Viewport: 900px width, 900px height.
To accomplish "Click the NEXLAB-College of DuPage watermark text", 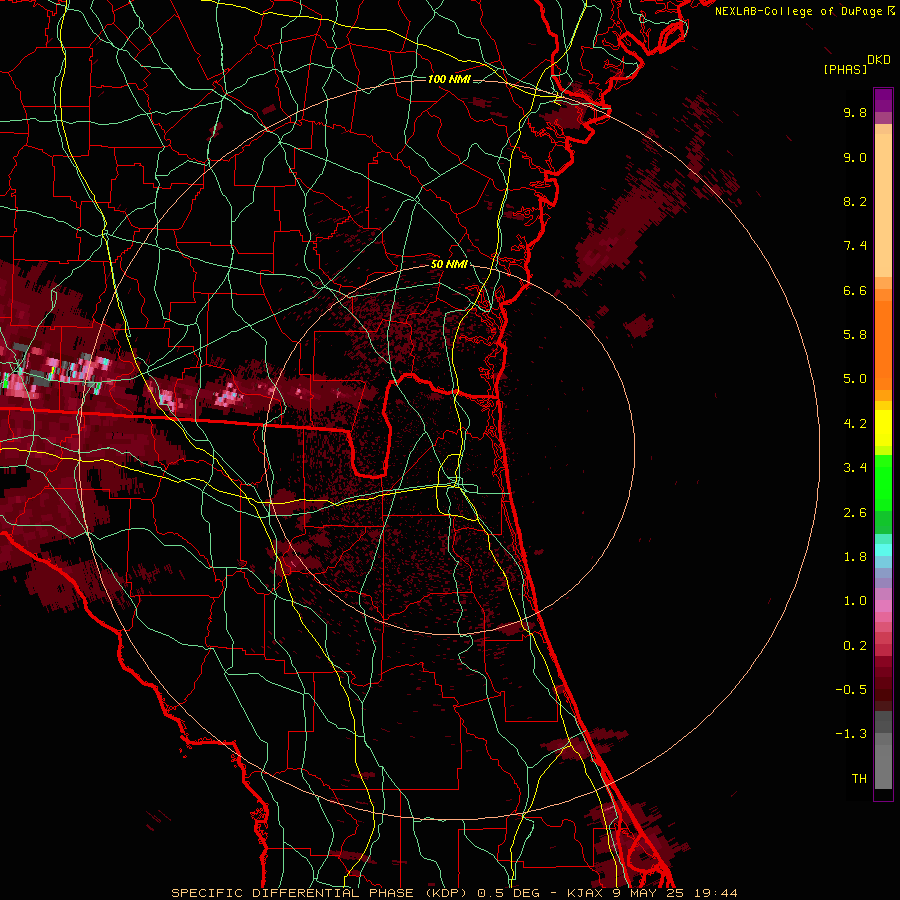I will point(800,11).
